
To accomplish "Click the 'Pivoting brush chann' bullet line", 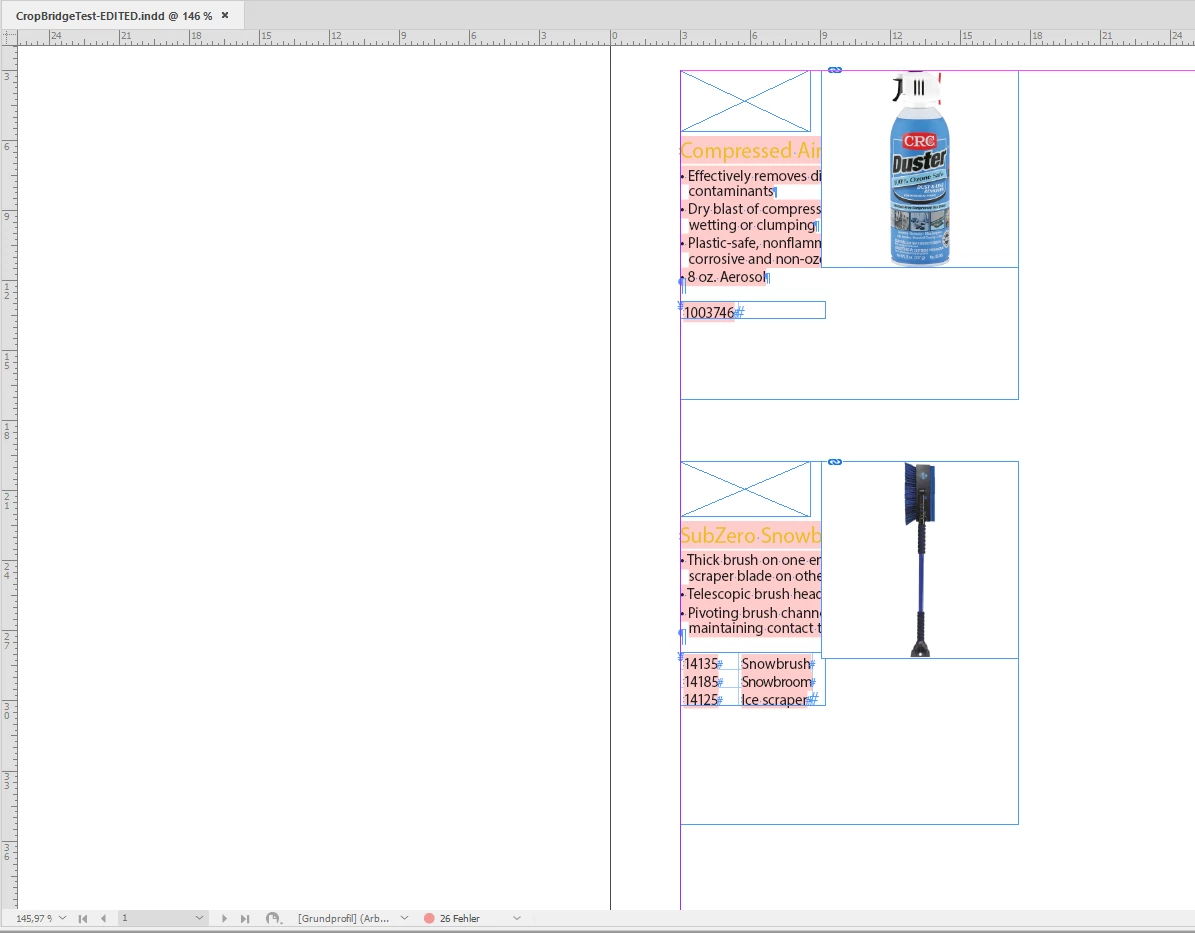I will tap(751, 613).
